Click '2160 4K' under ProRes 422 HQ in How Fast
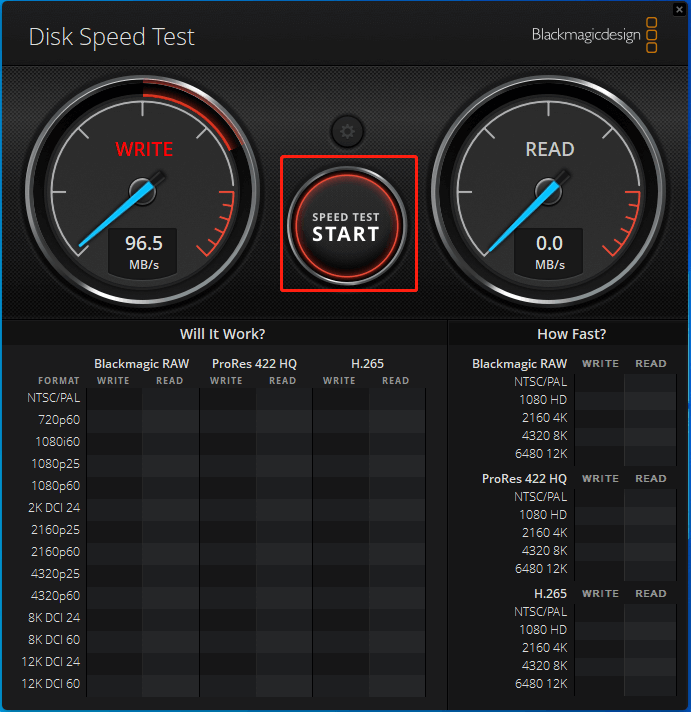The image size is (691, 712). coord(544,533)
